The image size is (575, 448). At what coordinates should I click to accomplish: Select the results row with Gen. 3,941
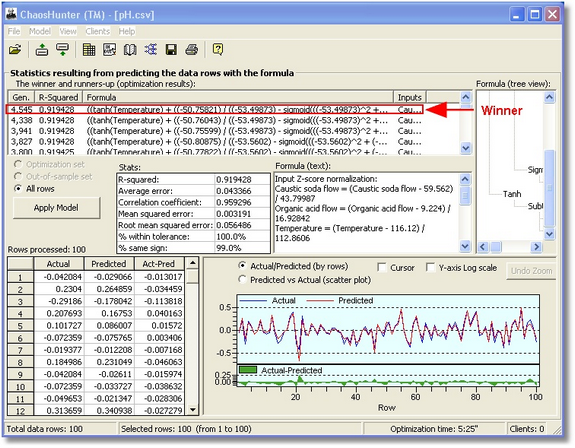point(215,131)
